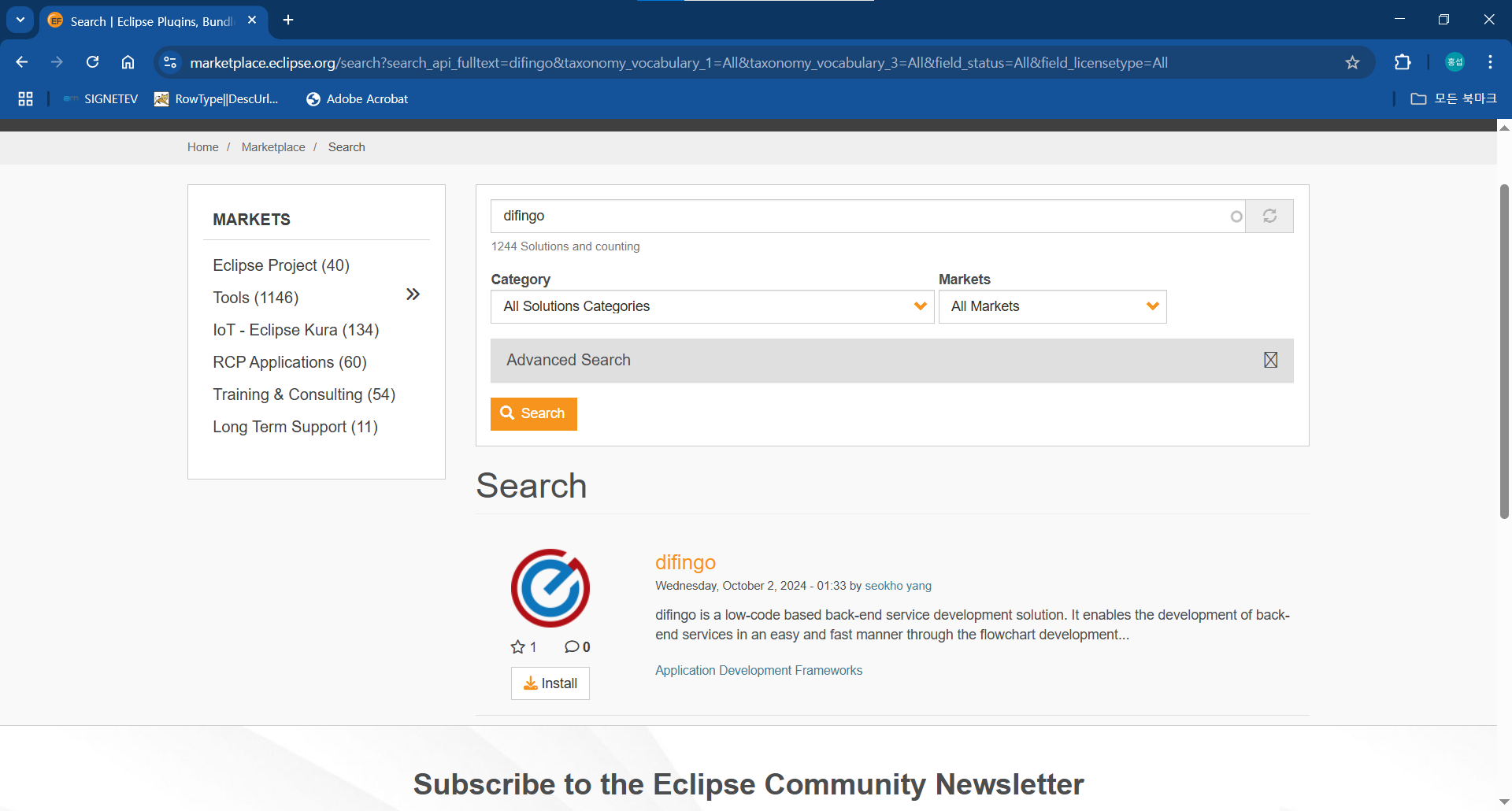
Task: Click the comments bubble icon for difingo
Action: point(572,647)
